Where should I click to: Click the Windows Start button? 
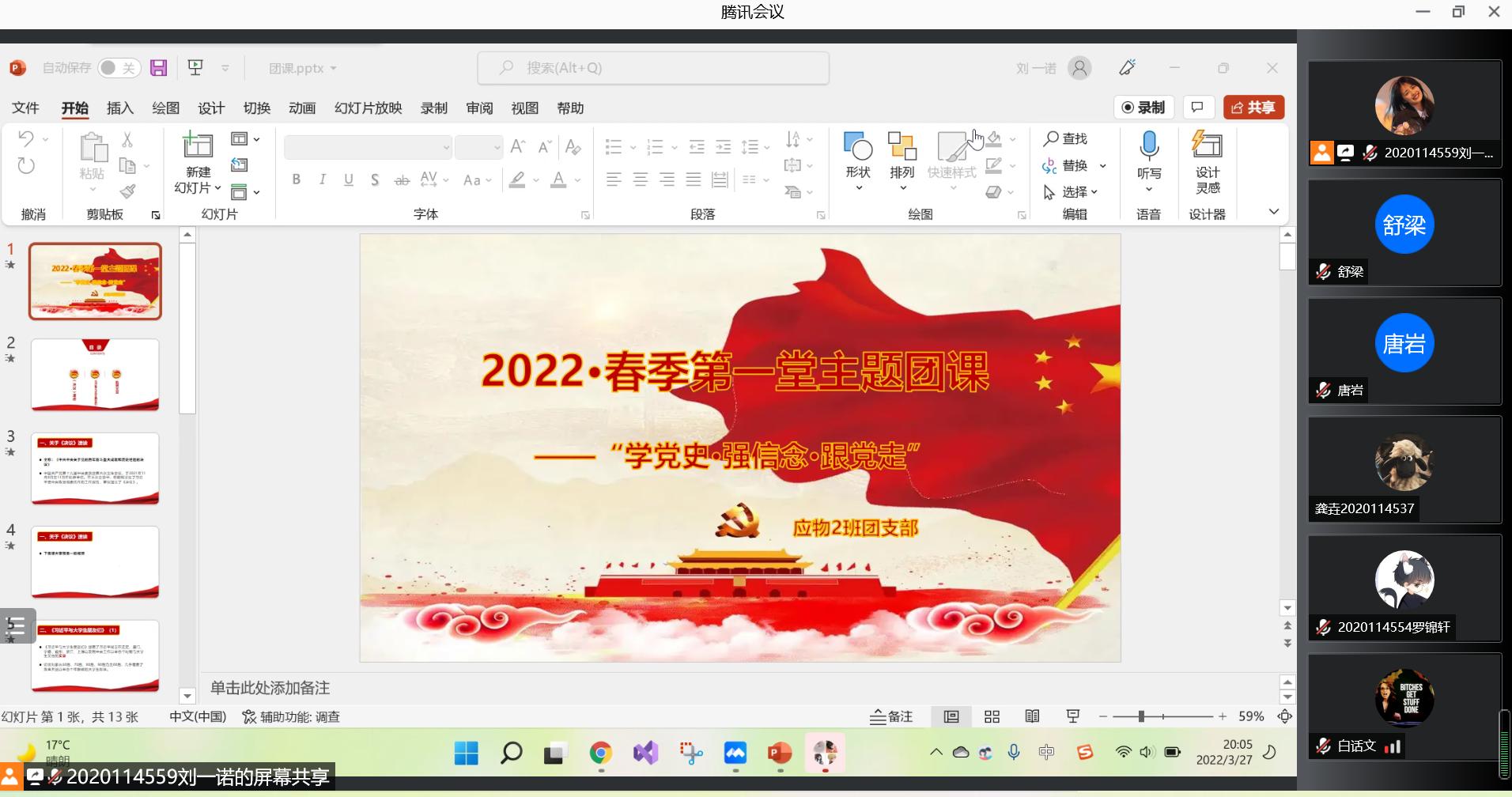pos(467,754)
